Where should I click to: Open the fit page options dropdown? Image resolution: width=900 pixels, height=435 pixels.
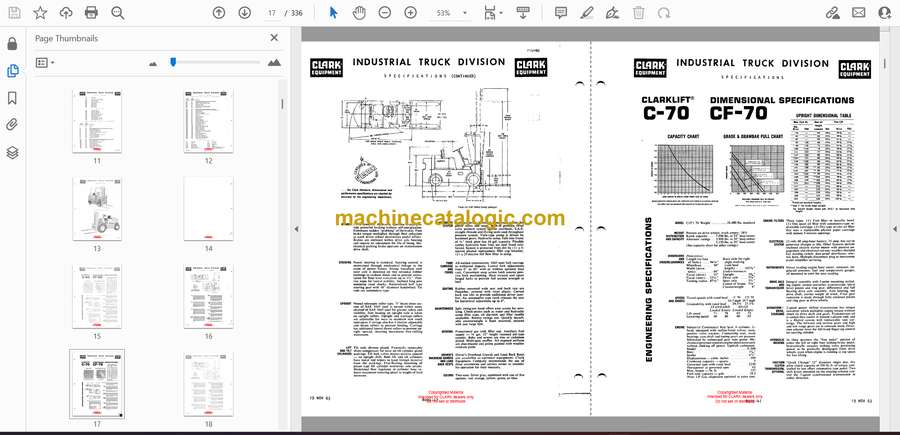click(493, 13)
